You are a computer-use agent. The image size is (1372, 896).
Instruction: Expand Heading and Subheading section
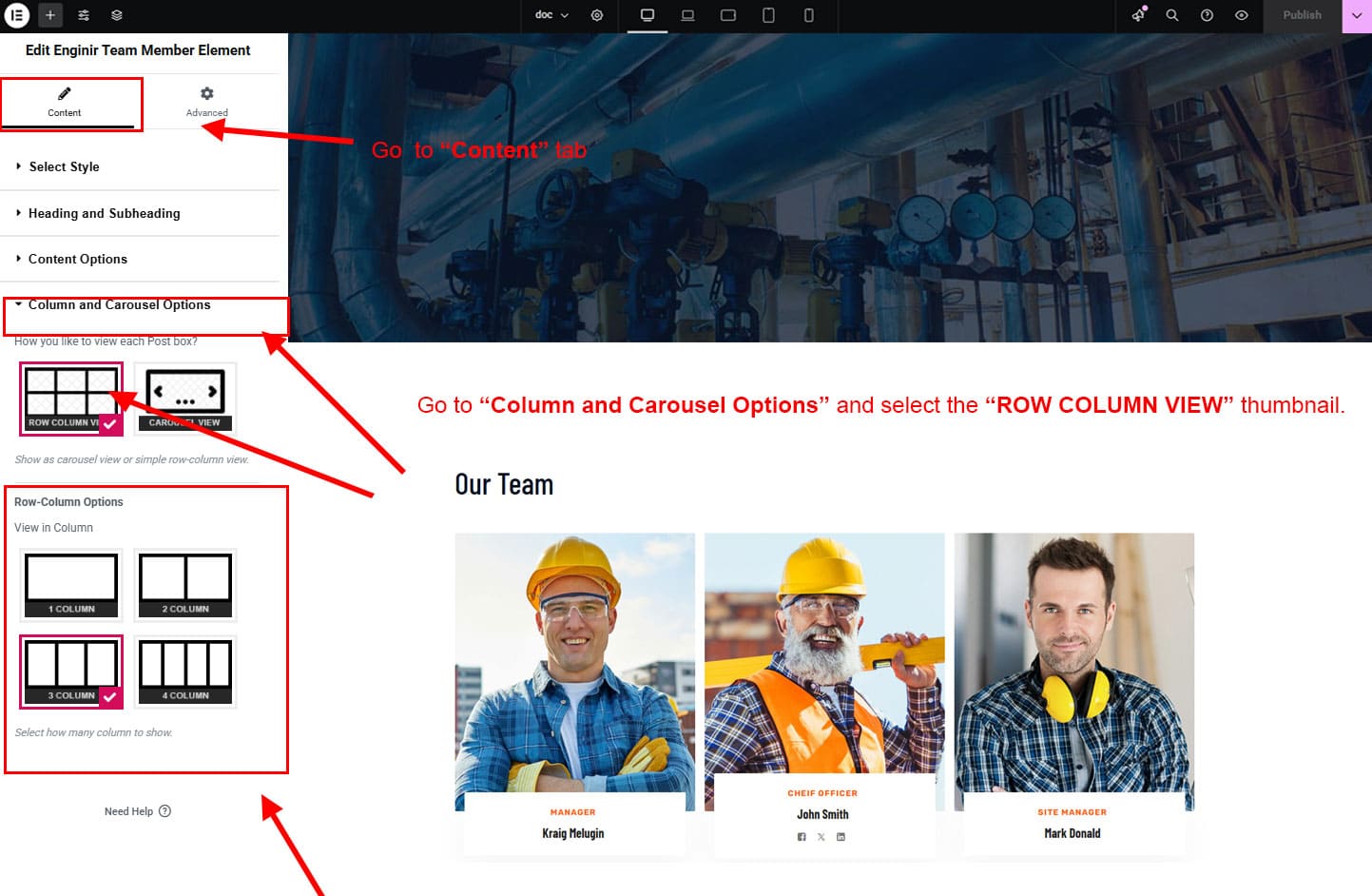tap(104, 213)
